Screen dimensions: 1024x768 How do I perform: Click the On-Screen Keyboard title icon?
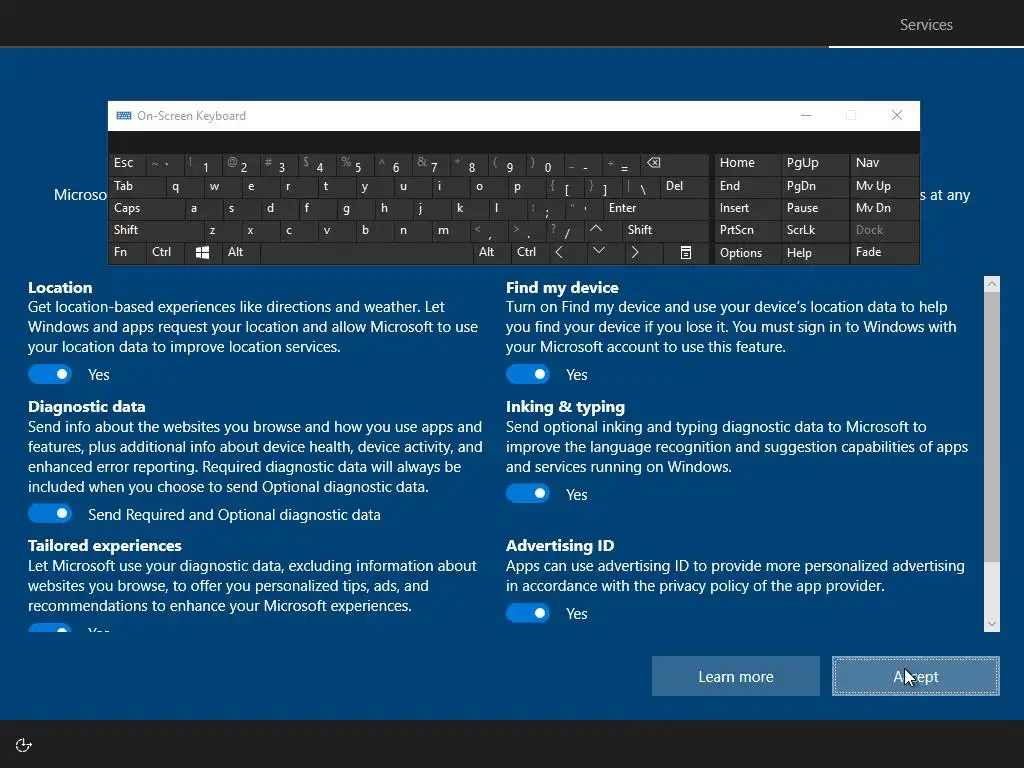click(123, 116)
